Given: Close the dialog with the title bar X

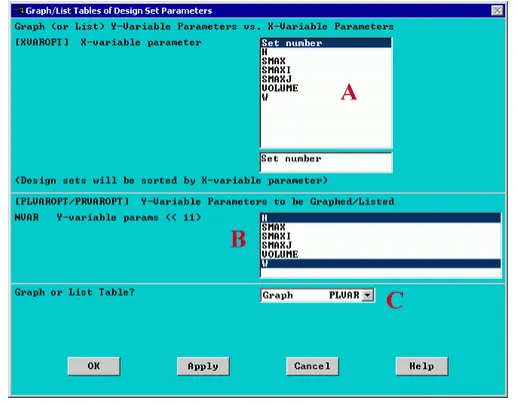Looking at the screenshot, I should point(497,11).
